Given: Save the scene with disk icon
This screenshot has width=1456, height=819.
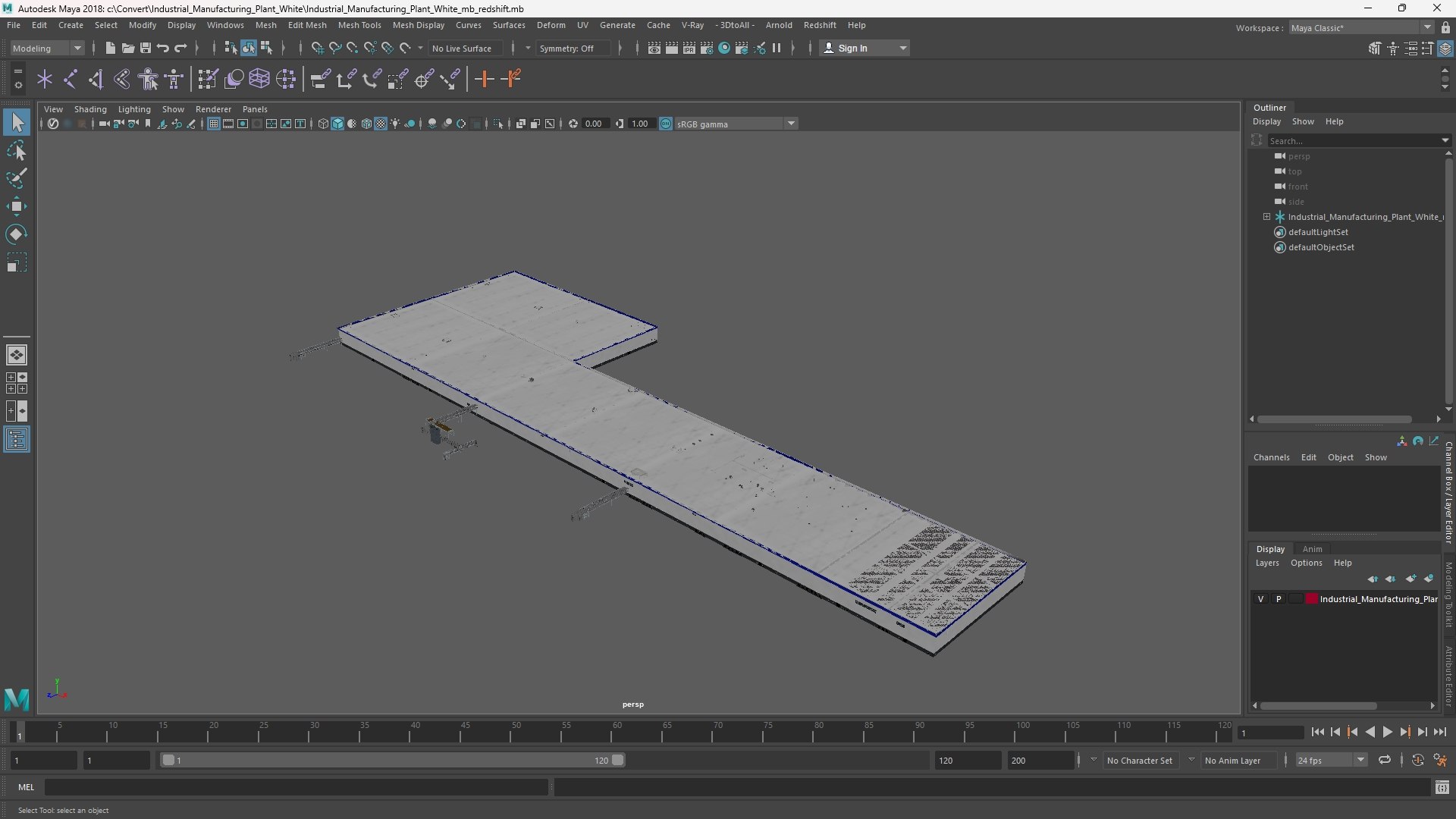Looking at the screenshot, I should click(x=145, y=48).
